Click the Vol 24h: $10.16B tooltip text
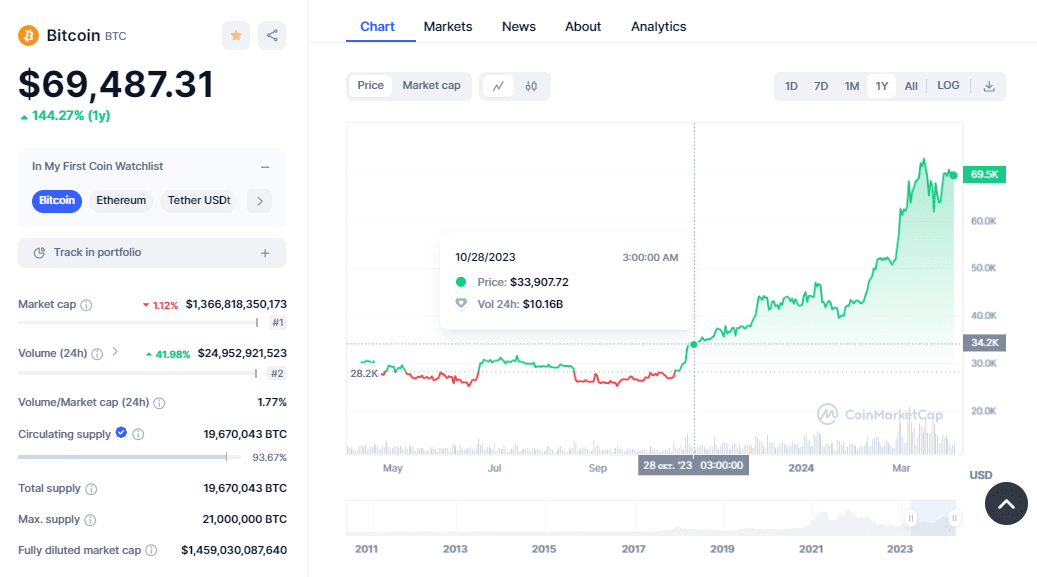 (x=520, y=304)
